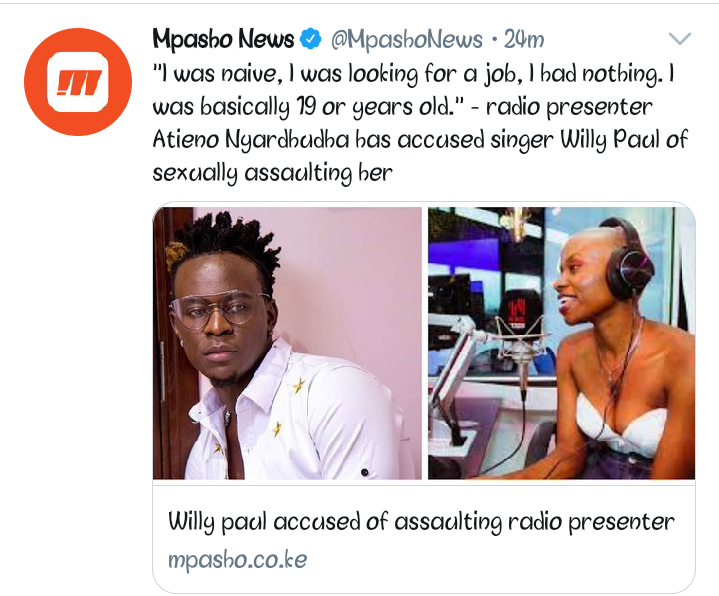Click the blue verified badge
This screenshot has width=719, height=596.
coord(311,39)
